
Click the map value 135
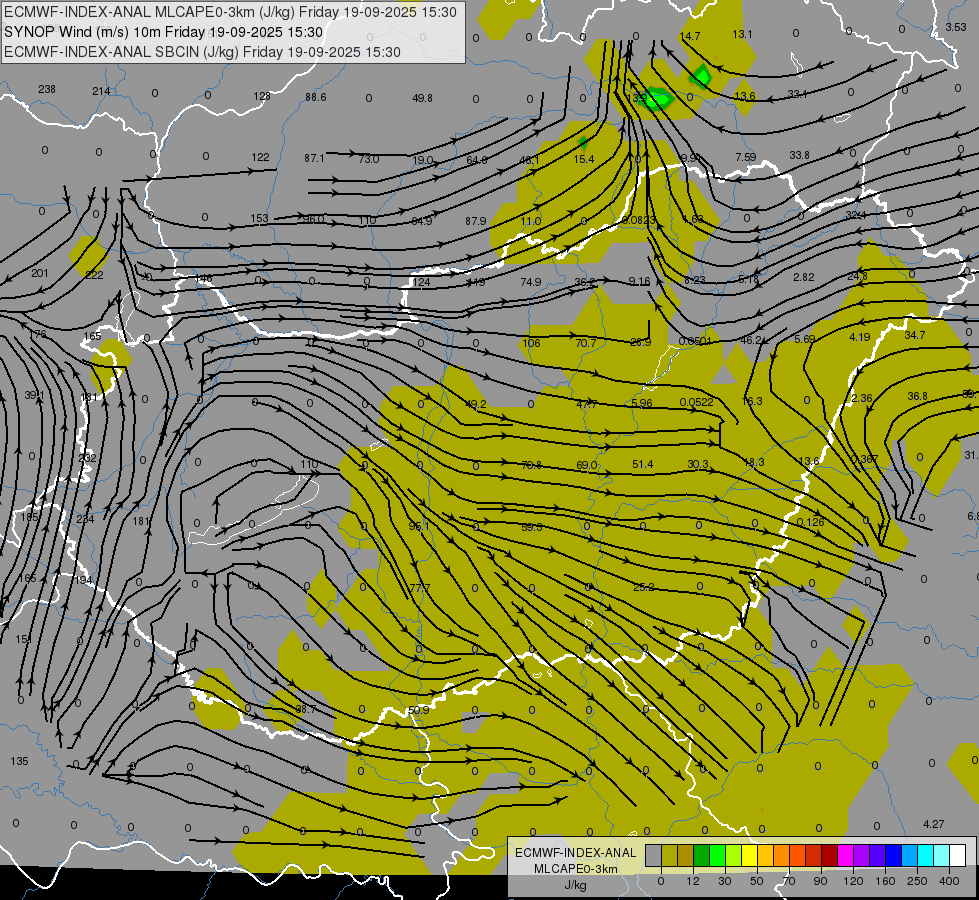19,761
